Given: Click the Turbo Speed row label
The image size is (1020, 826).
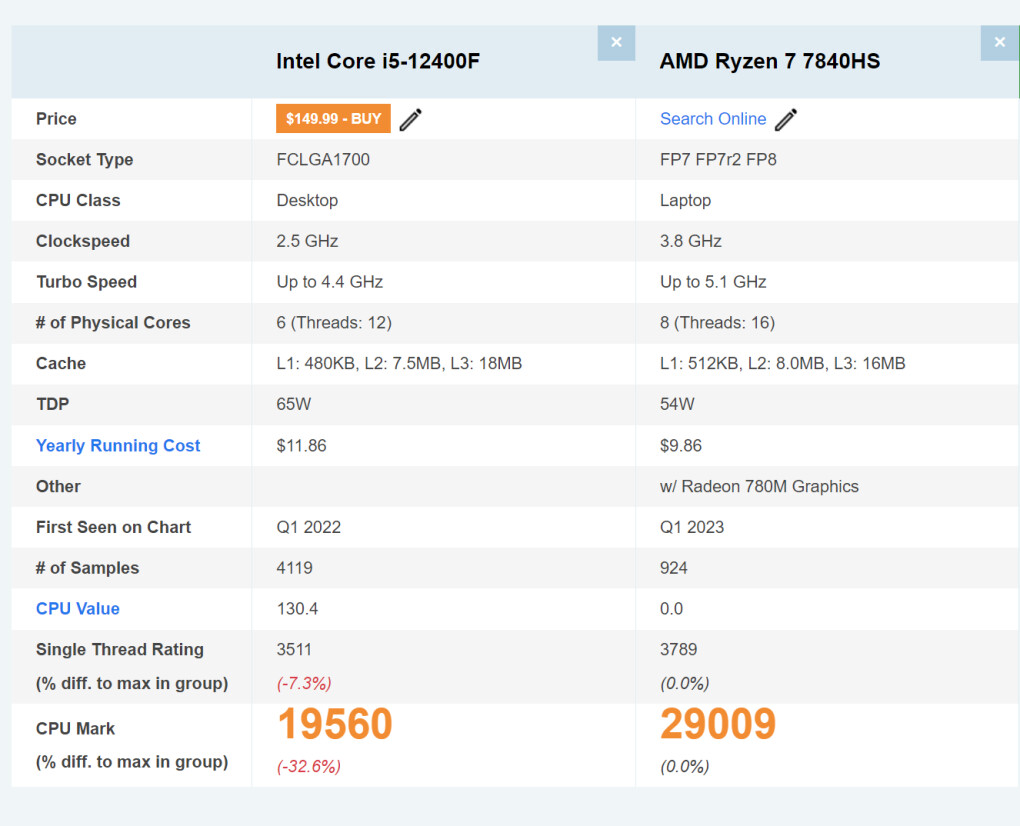Looking at the screenshot, I should 87,282.
